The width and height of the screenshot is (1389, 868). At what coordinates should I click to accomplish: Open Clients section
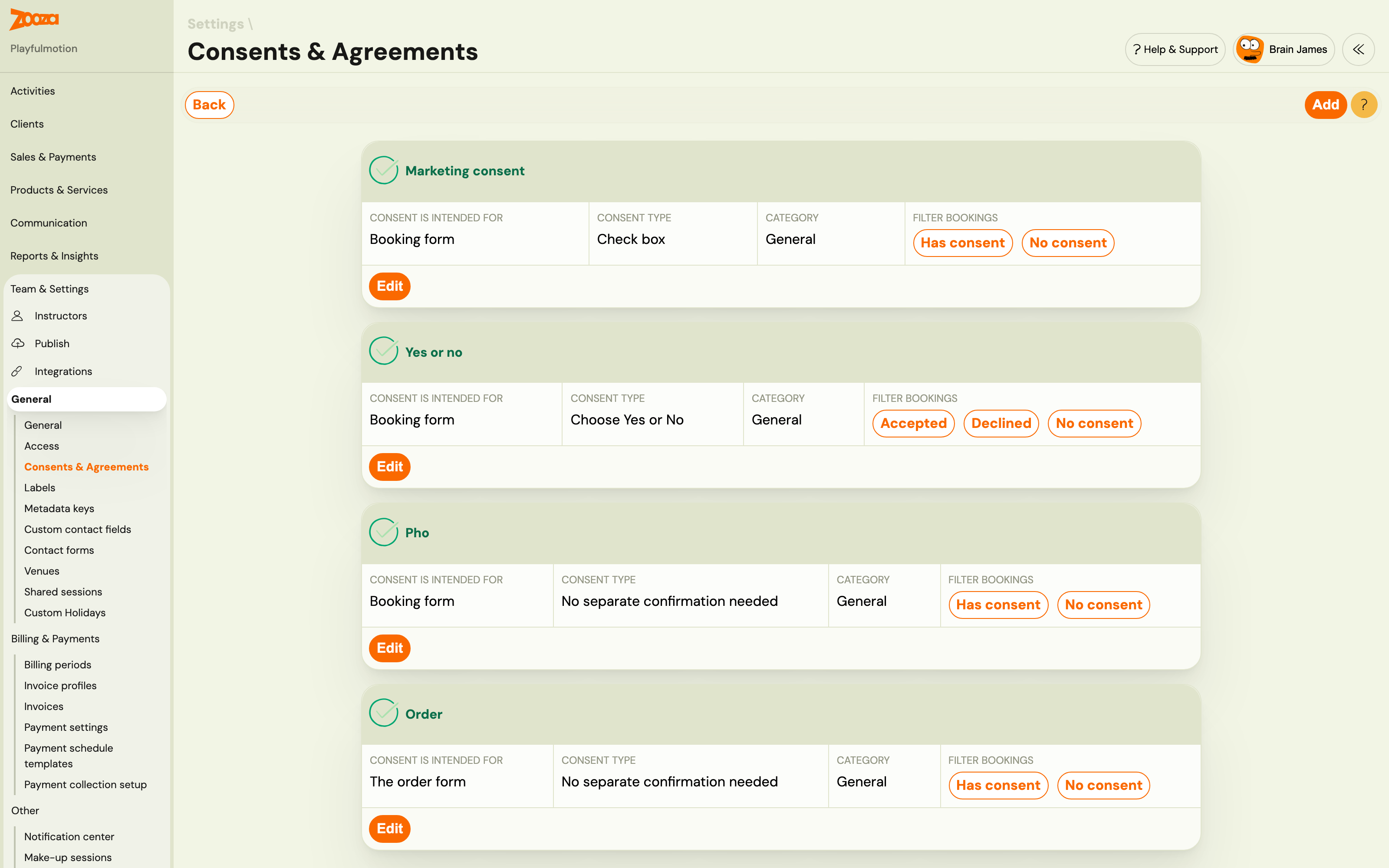(x=27, y=124)
